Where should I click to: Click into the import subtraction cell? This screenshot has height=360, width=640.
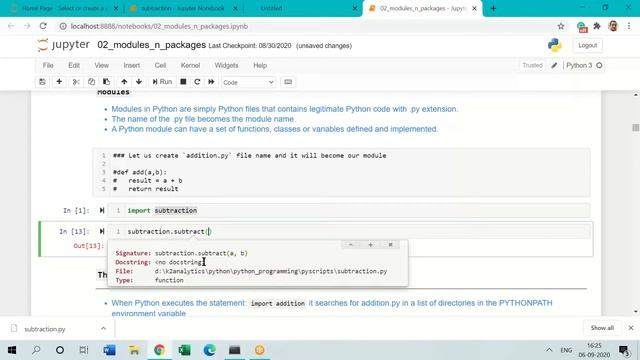[349, 211]
